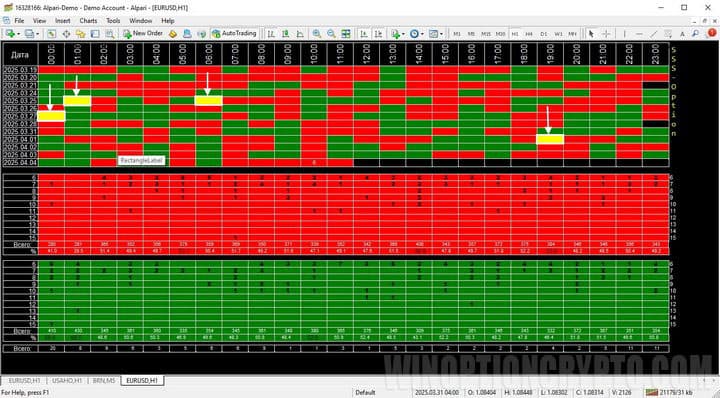The image size is (720, 398).
Task: Click the trendline drawing tool
Action: 653,34
